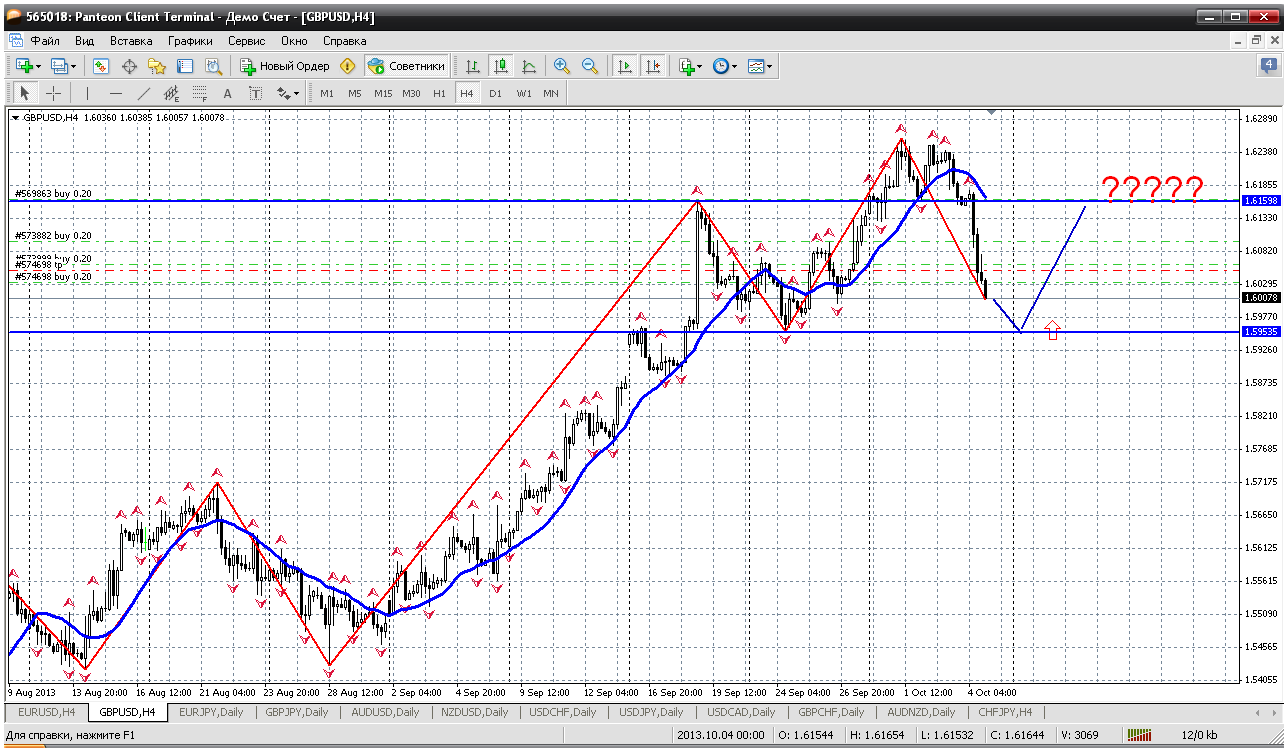
Task: Click the New Order button
Action: click(285, 66)
